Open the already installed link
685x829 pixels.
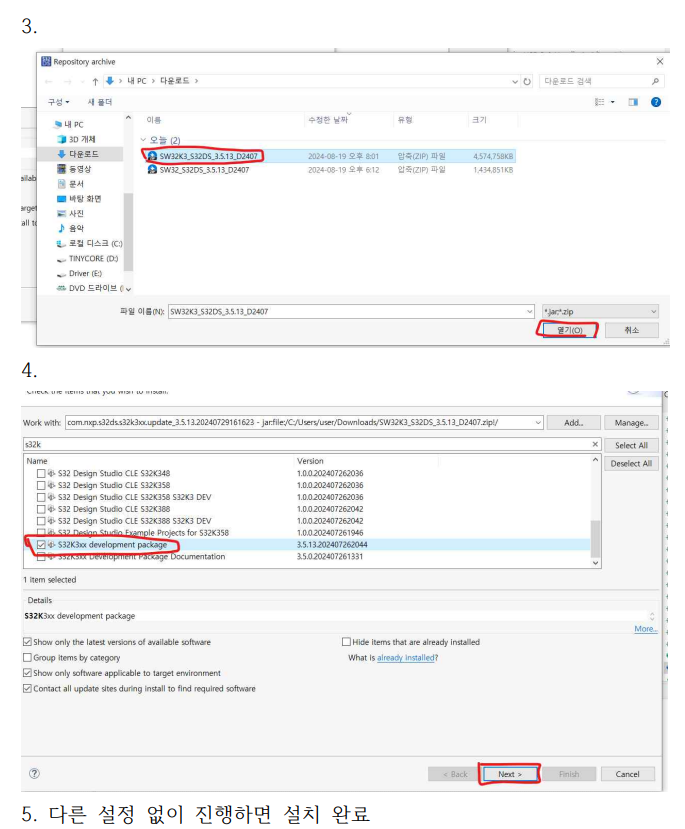coord(405,658)
